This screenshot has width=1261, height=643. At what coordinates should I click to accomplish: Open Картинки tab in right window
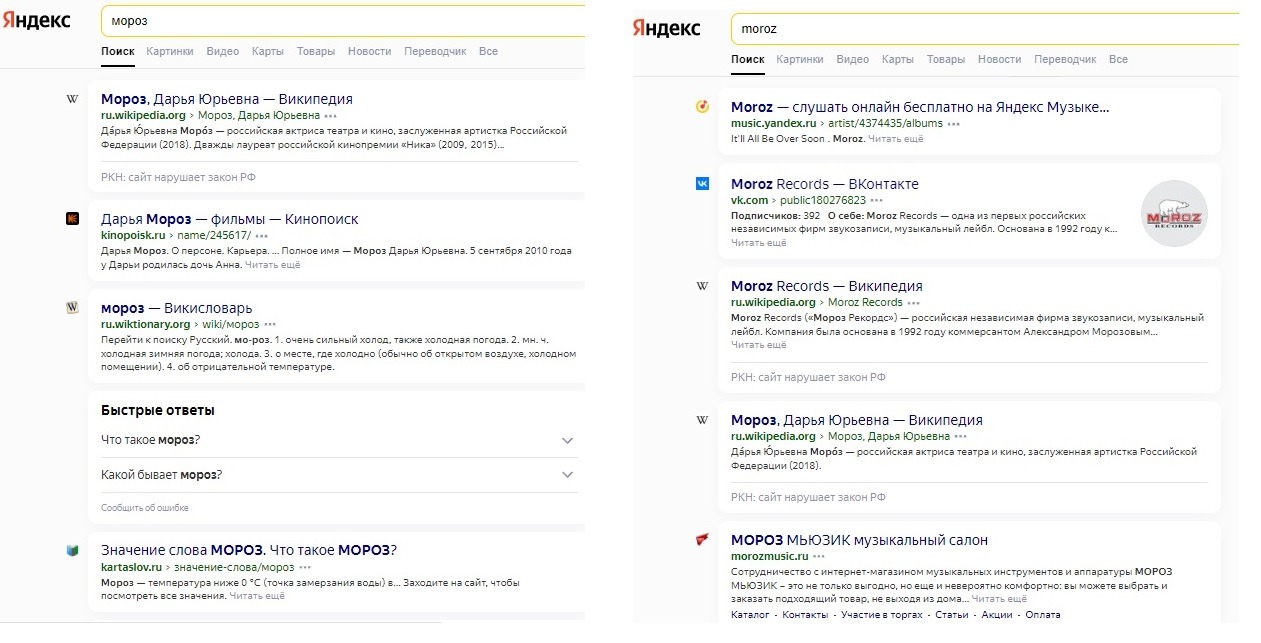click(x=800, y=59)
